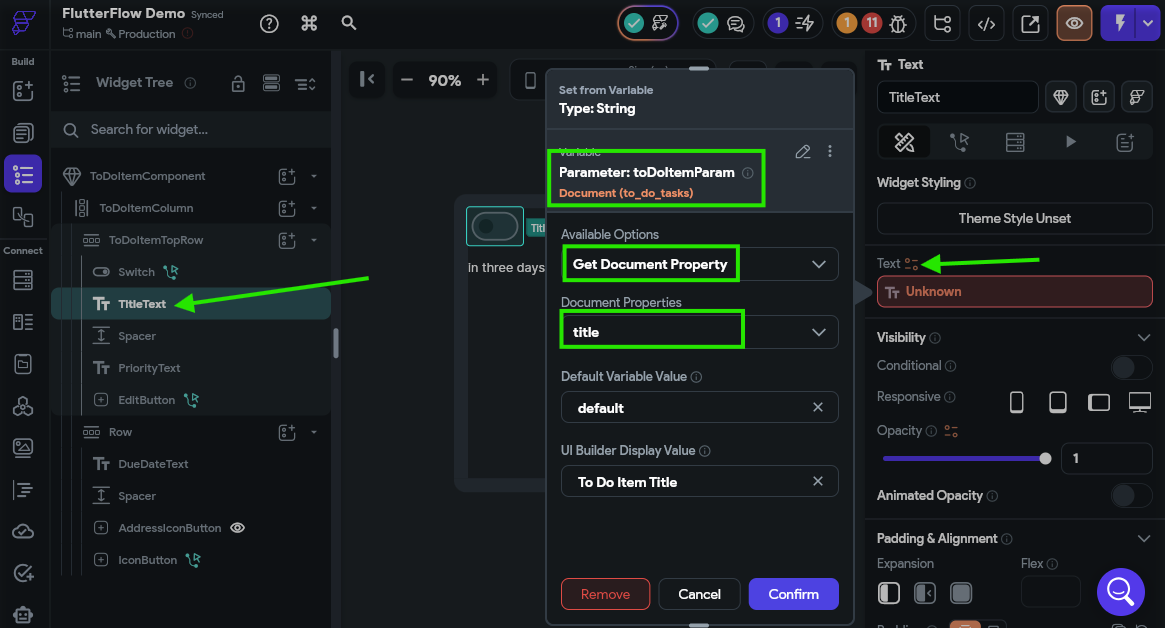
Task: Open the diamond theme widget icon
Action: tap(1061, 97)
